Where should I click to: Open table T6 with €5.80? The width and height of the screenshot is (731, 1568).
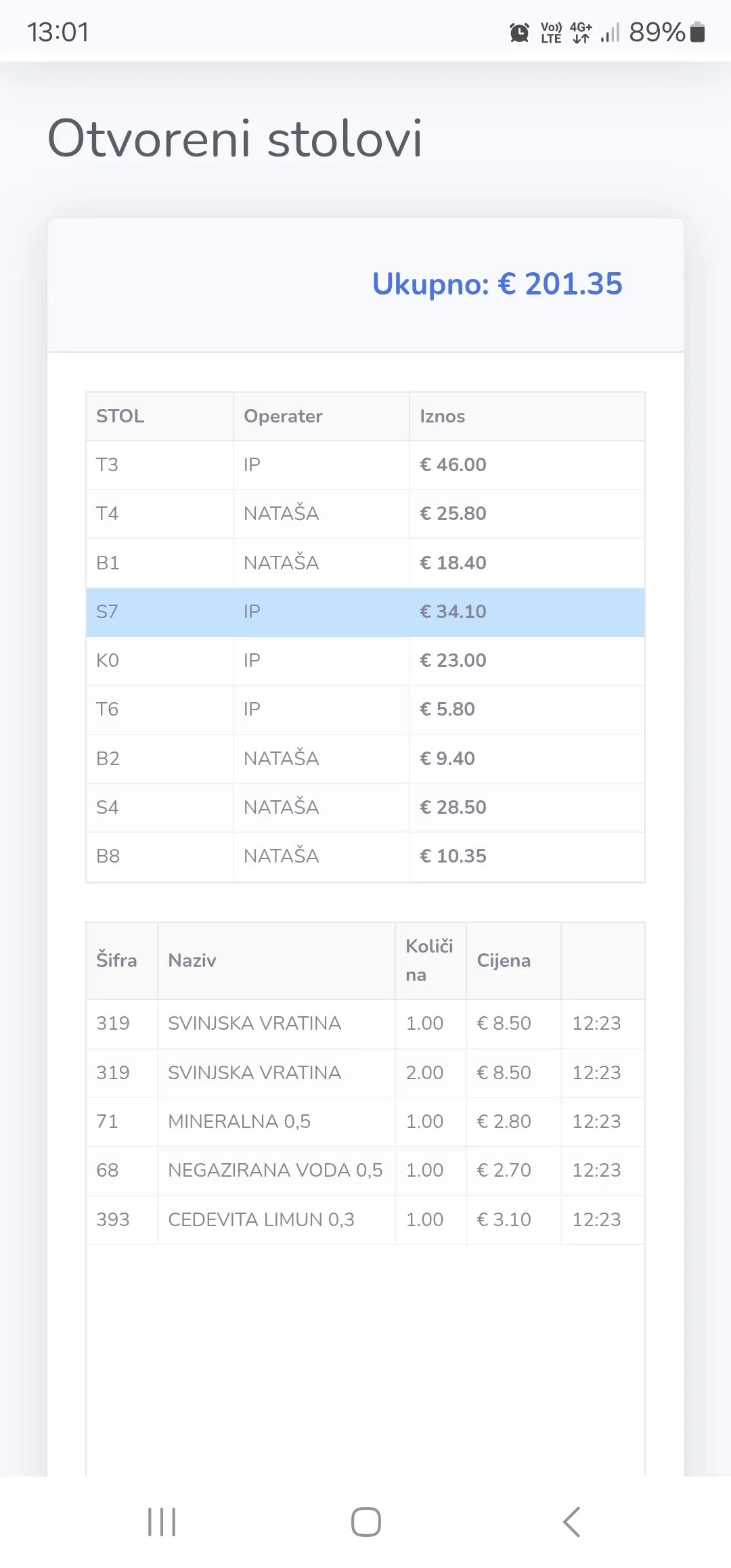pyautogui.click(x=365, y=710)
